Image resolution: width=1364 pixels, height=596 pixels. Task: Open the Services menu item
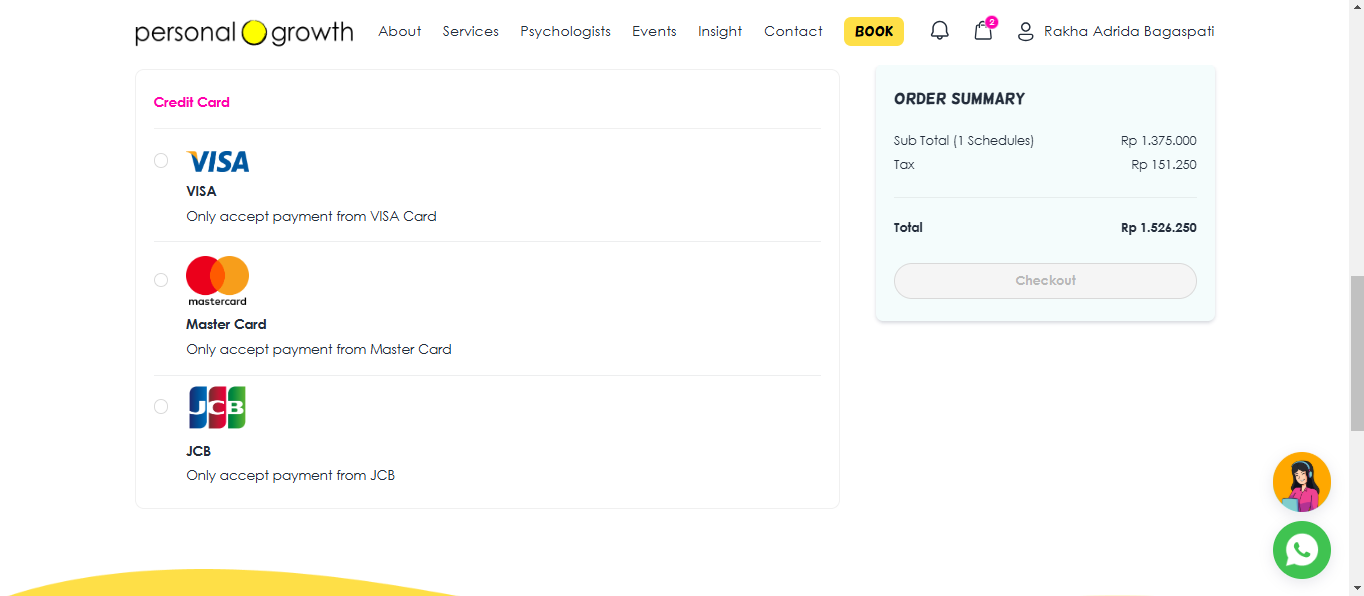pyautogui.click(x=470, y=31)
